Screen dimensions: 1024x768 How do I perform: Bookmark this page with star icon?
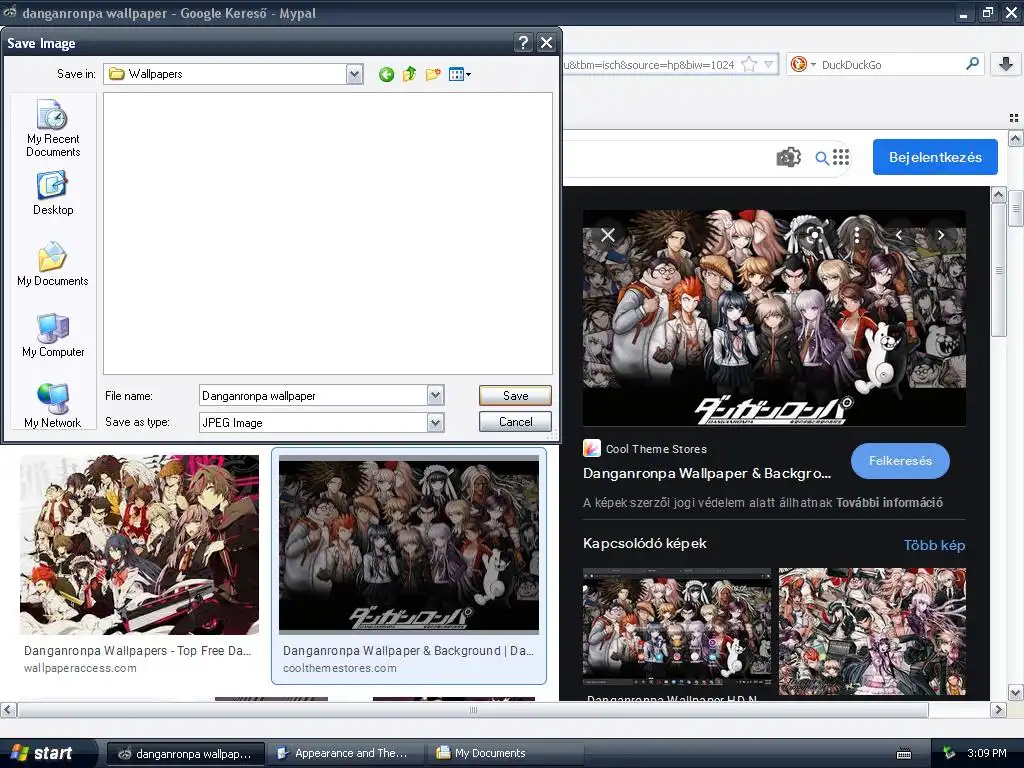pos(750,64)
